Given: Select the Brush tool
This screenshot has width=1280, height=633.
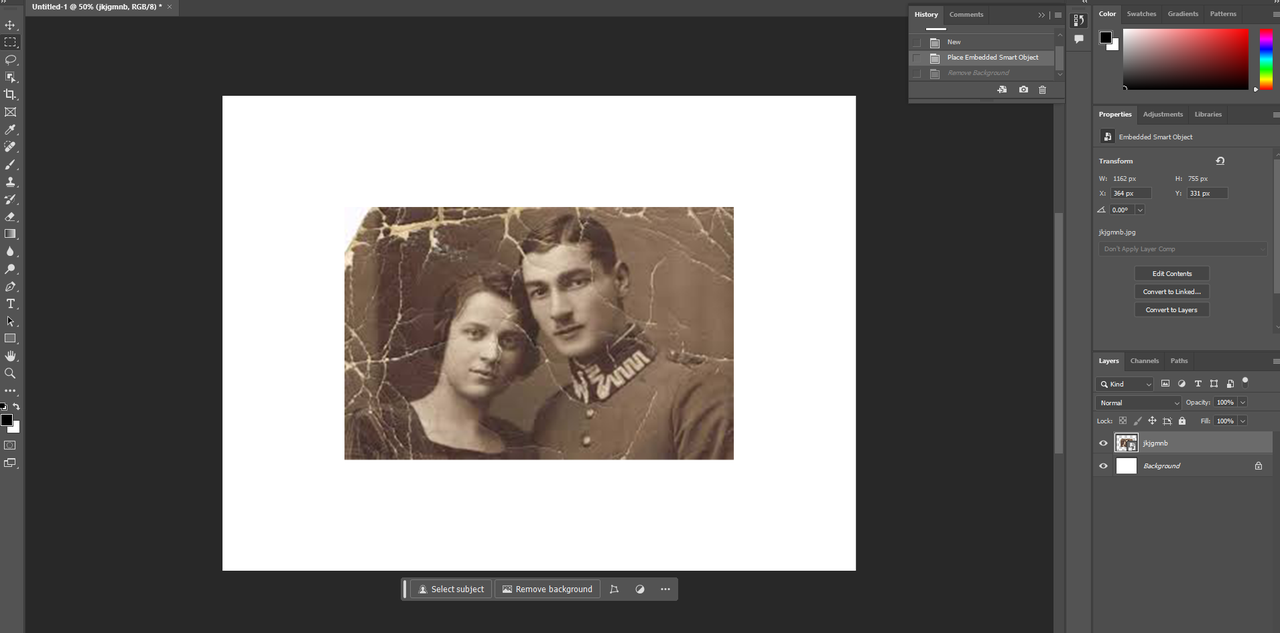Looking at the screenshot, I should [10, 164].
